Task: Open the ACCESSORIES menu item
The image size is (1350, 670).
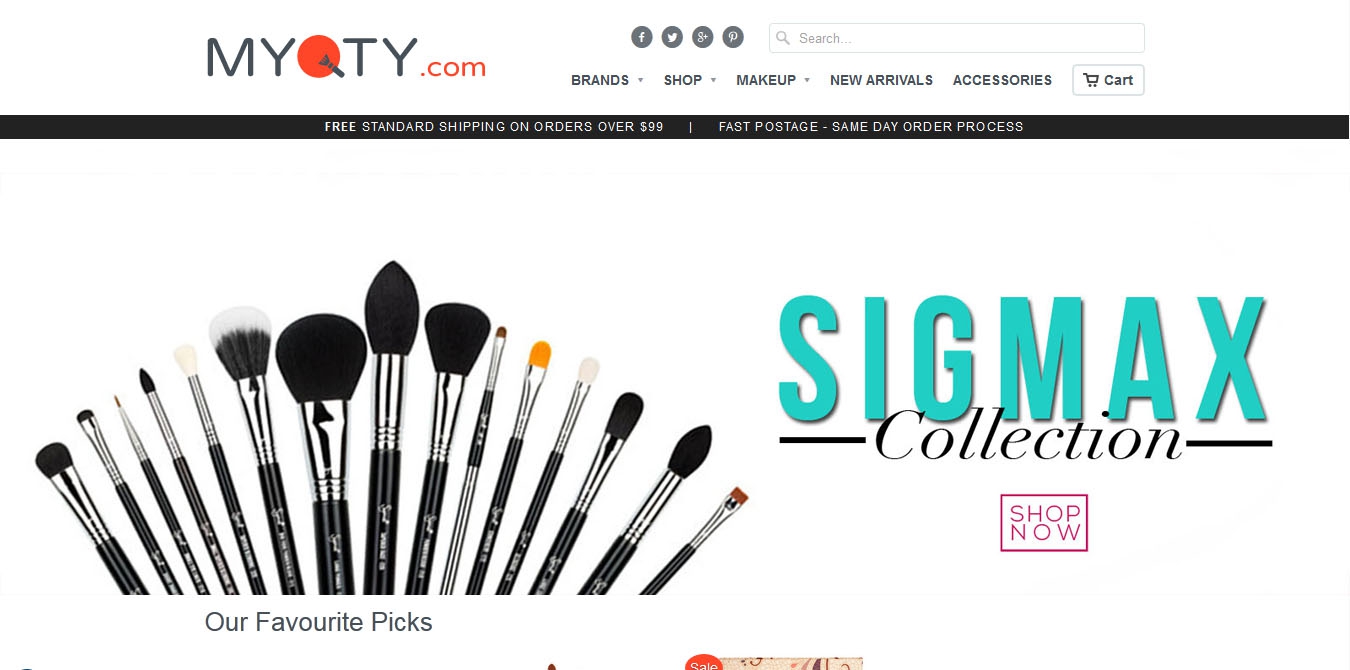Action: (x=1002, y=80)
